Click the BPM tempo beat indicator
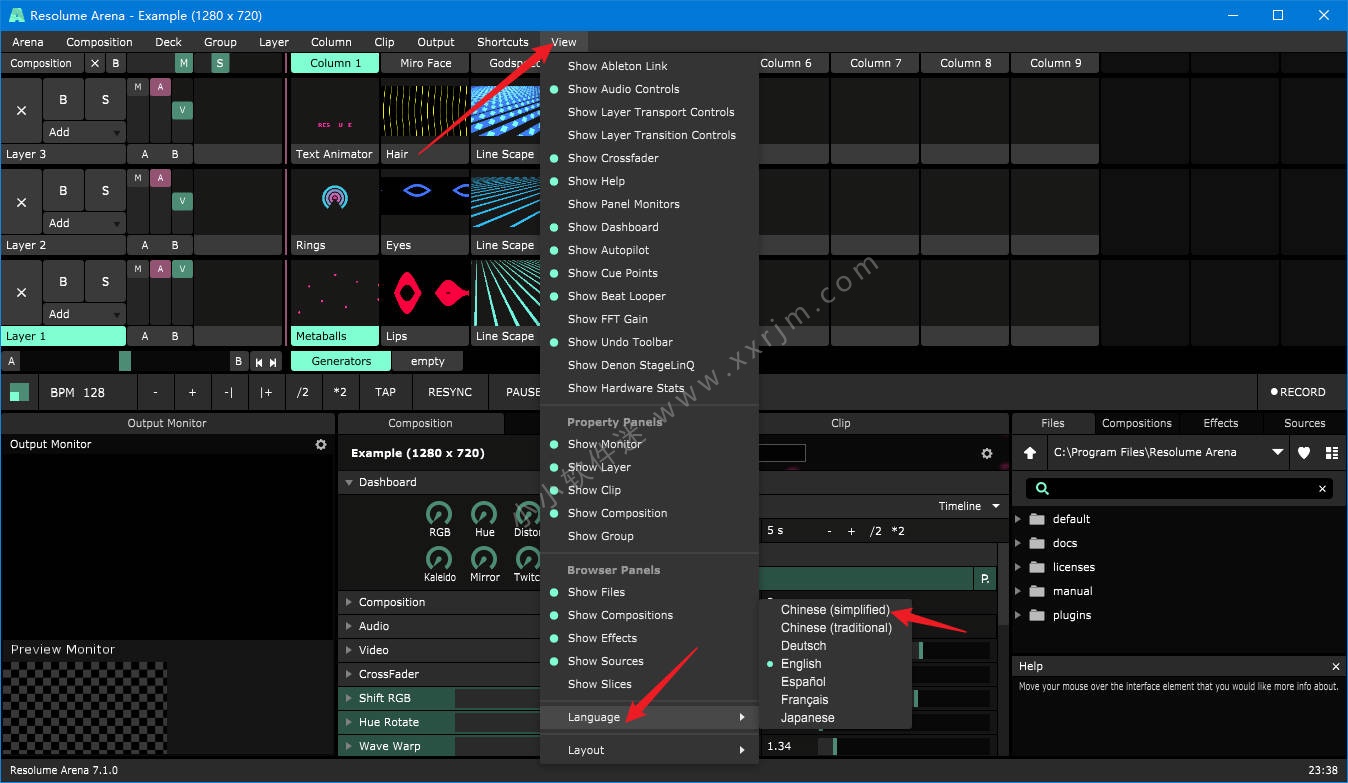The height and width of the screenshot is (783, 1348). tap(20, 392)
